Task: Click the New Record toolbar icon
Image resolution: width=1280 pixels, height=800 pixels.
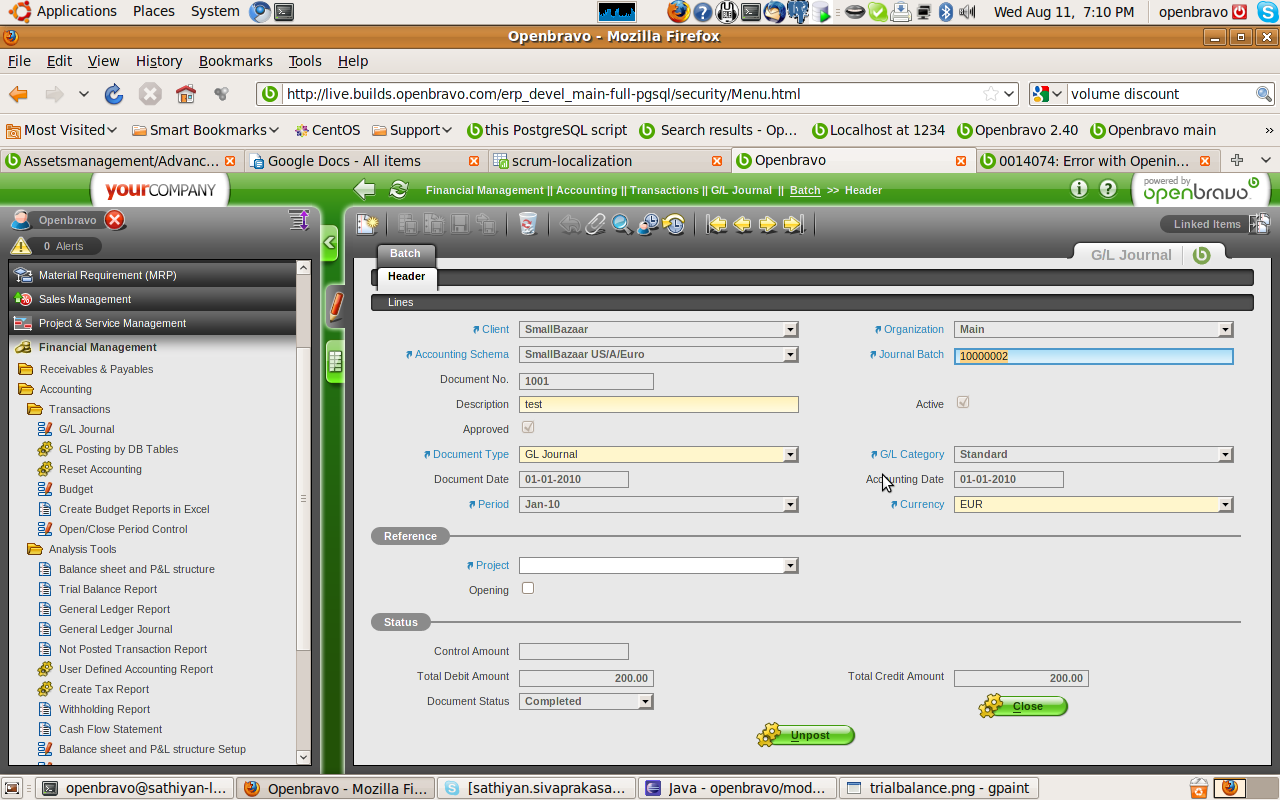Action: tap(367, 225)
